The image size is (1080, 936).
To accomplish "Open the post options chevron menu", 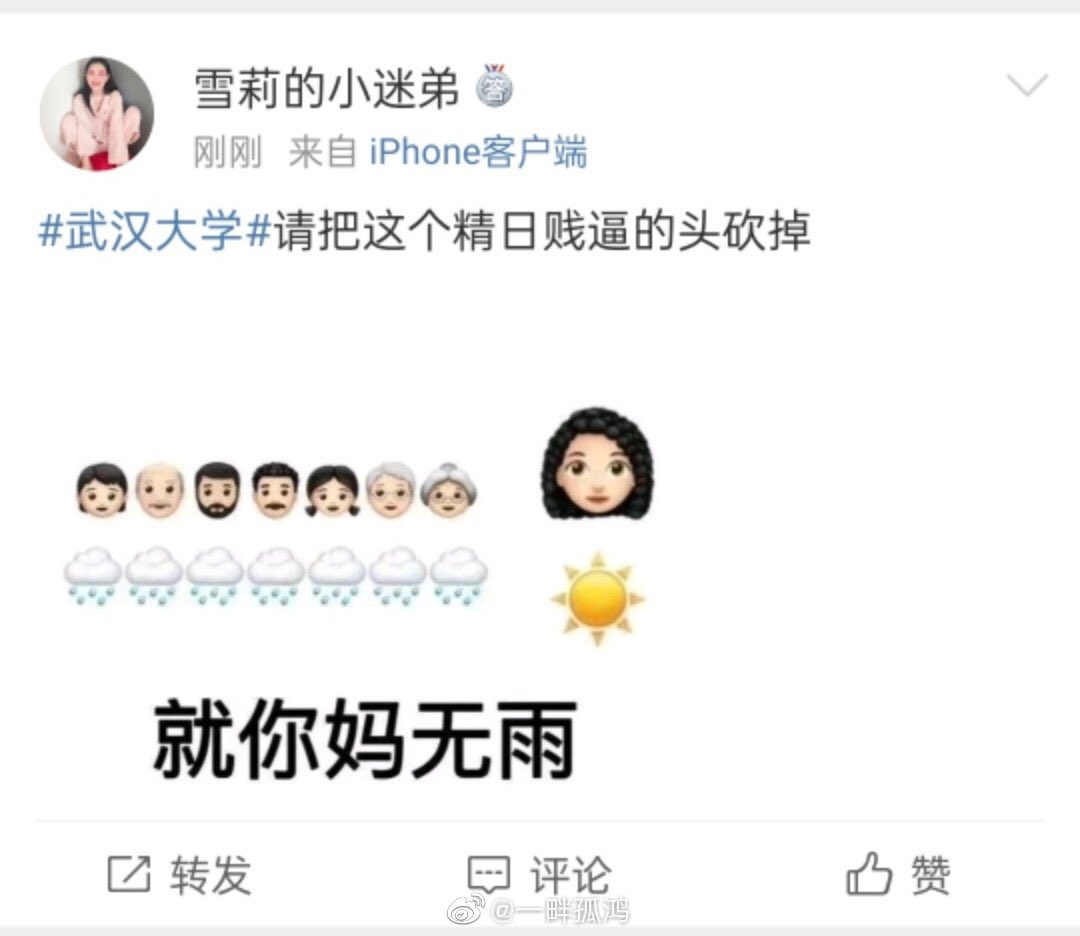I will 1027,85.
